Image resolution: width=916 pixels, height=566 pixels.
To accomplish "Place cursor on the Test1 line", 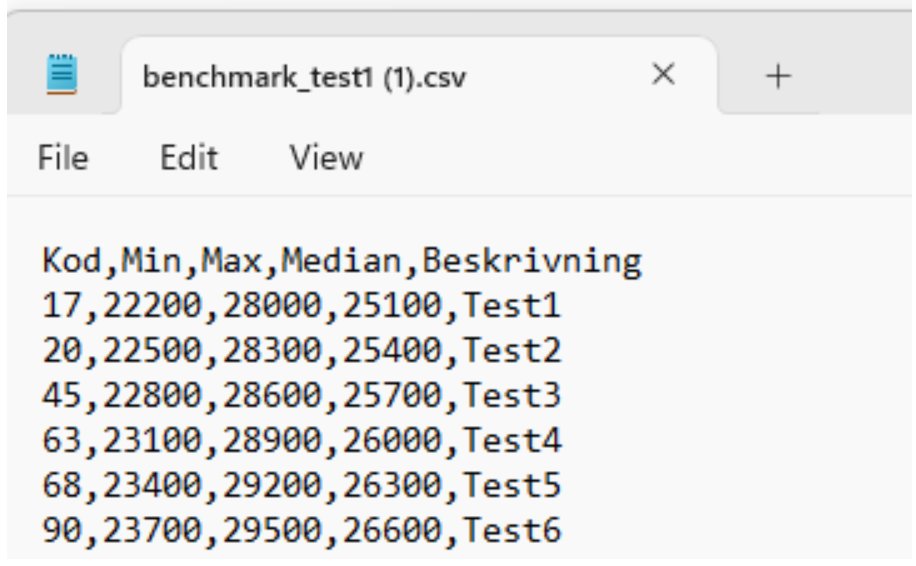I will point(301,305).
